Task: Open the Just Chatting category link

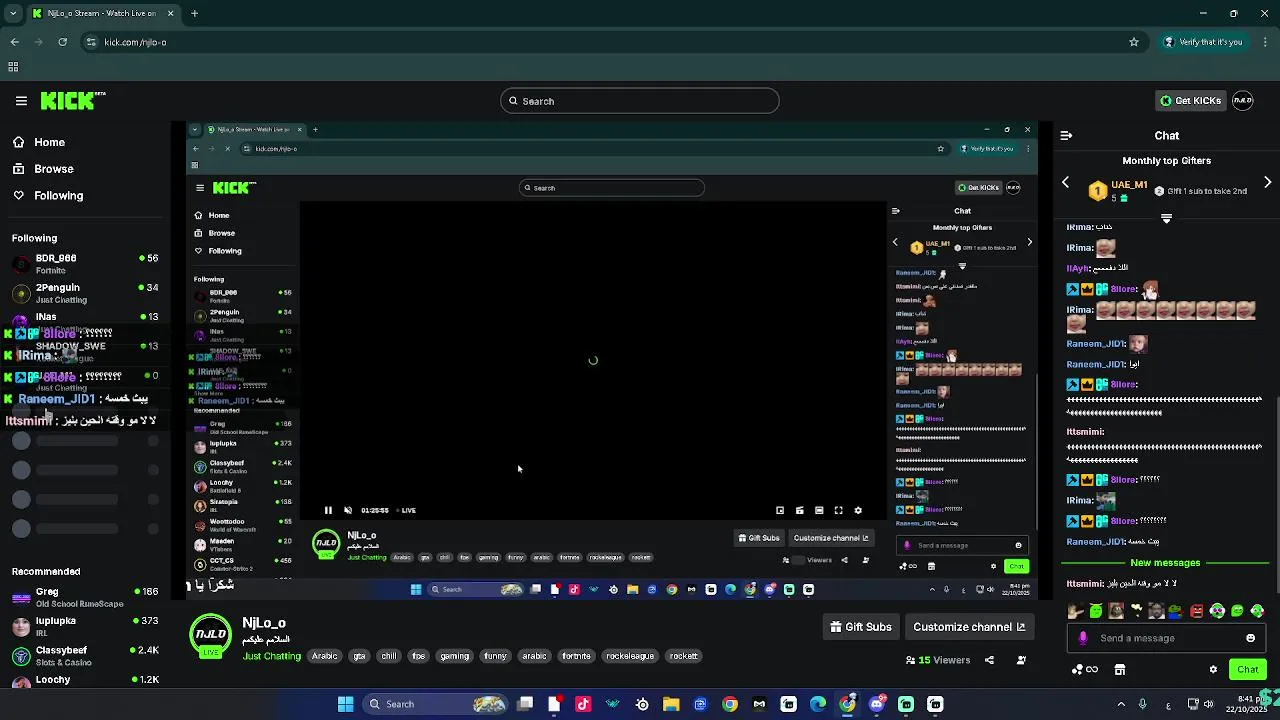Action: pos(271,656)
